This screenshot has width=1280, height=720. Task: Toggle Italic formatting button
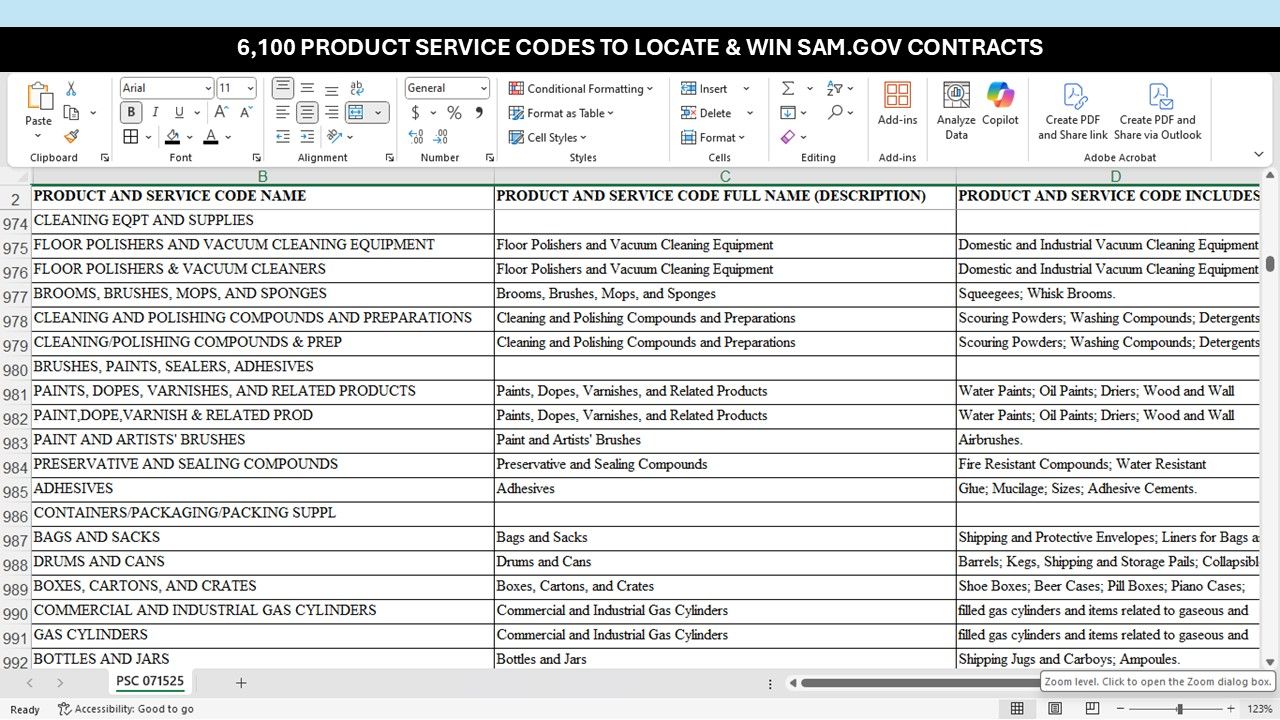[x=155, y=112]
